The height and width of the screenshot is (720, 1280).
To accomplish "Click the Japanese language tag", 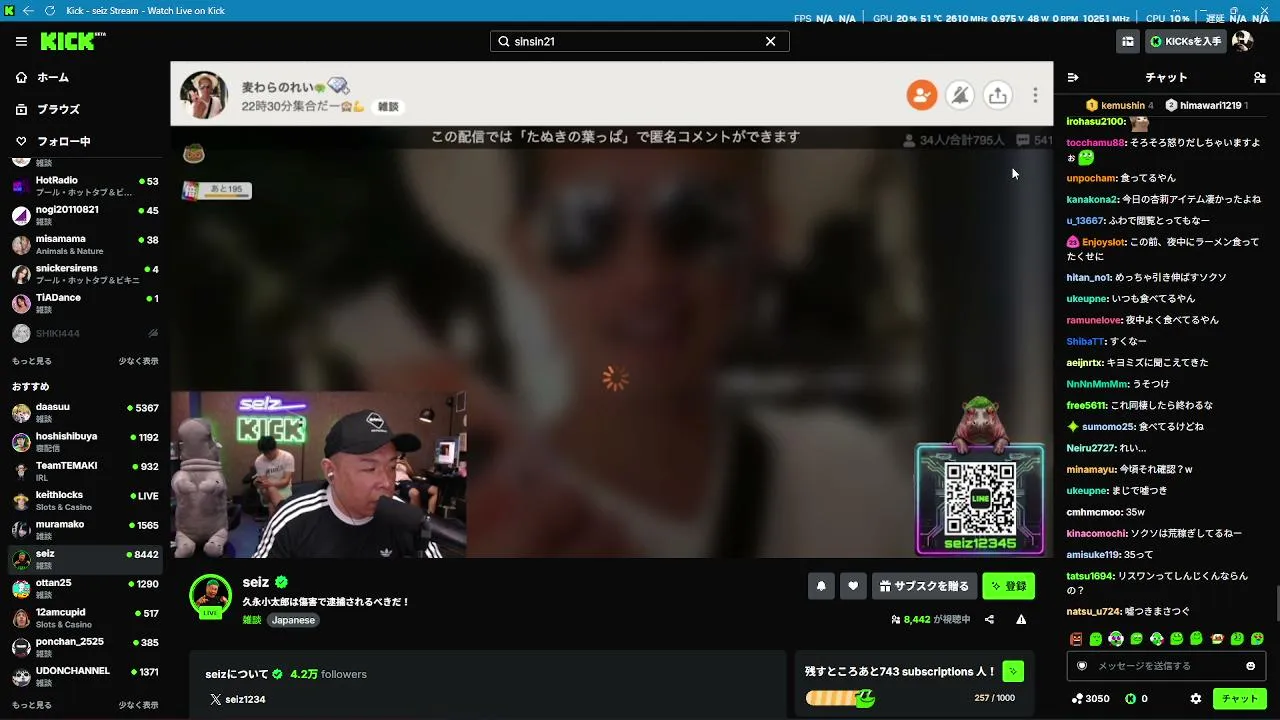I will (x=293, y=620).
